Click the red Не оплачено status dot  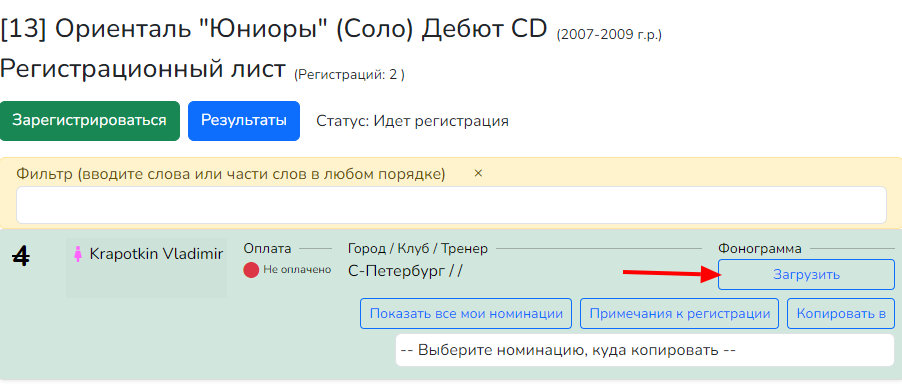tap(251, 270)
